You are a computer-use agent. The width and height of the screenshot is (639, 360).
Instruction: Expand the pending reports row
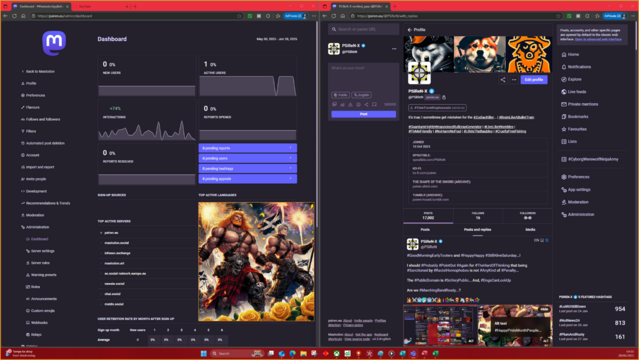[247, 148]
